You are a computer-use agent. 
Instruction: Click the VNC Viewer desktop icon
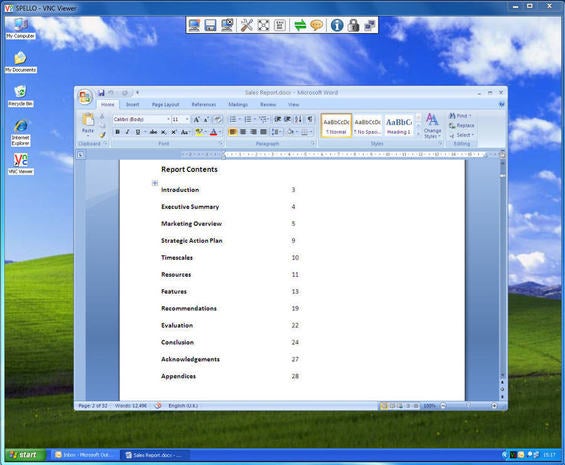tap(21, 164)
